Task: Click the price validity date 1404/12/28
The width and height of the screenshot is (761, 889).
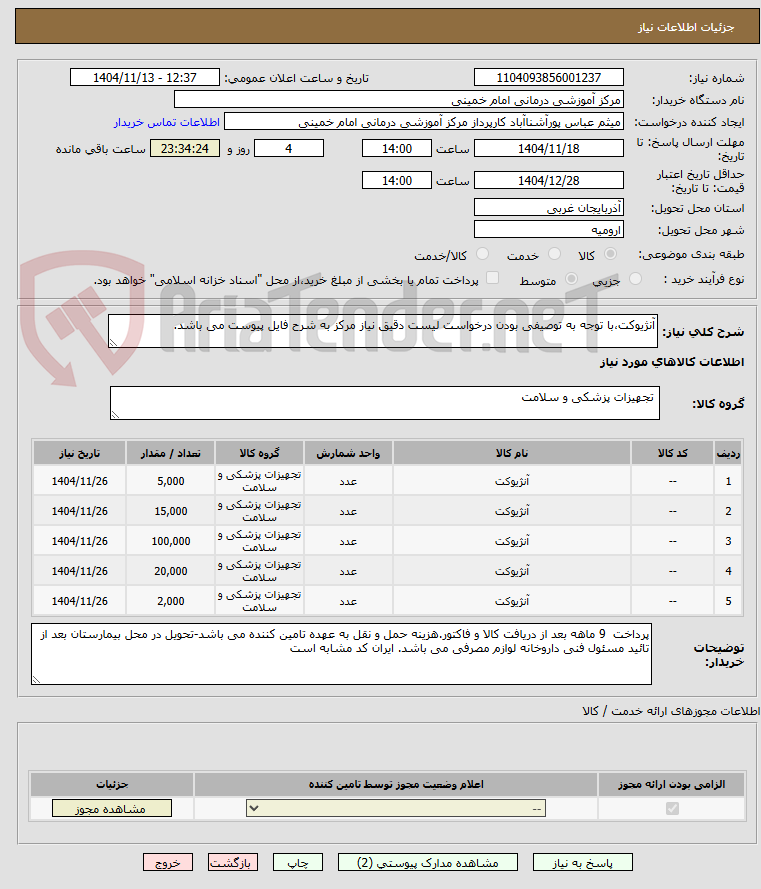Action: 548,180
